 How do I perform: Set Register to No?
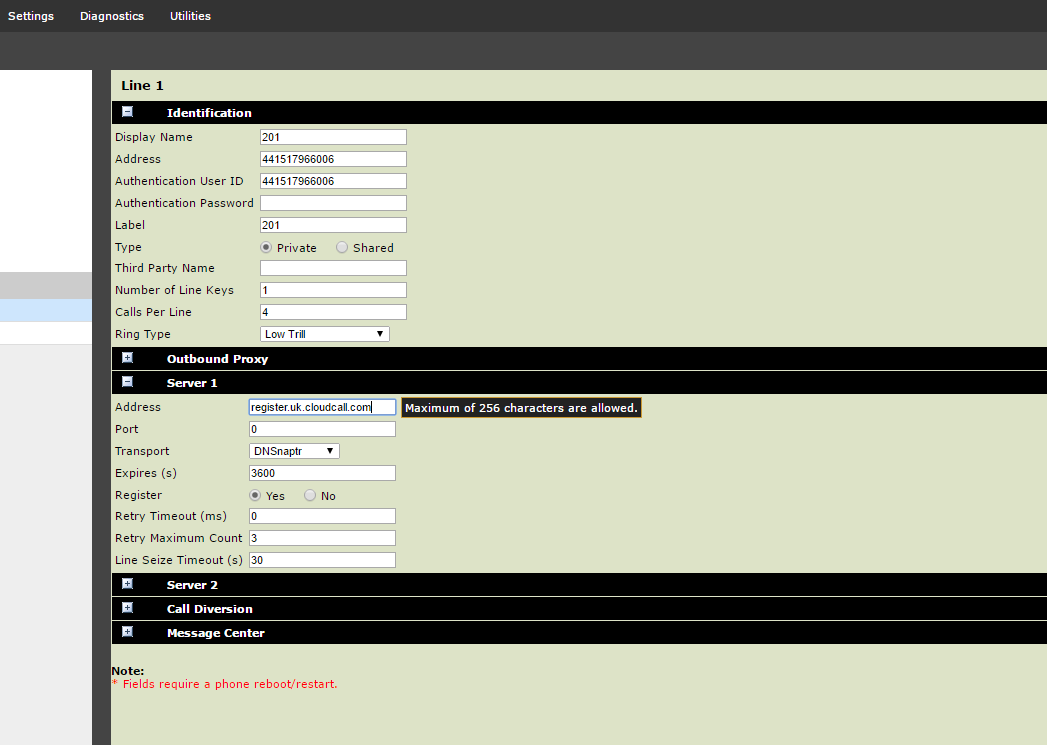[x=310, y=495]
